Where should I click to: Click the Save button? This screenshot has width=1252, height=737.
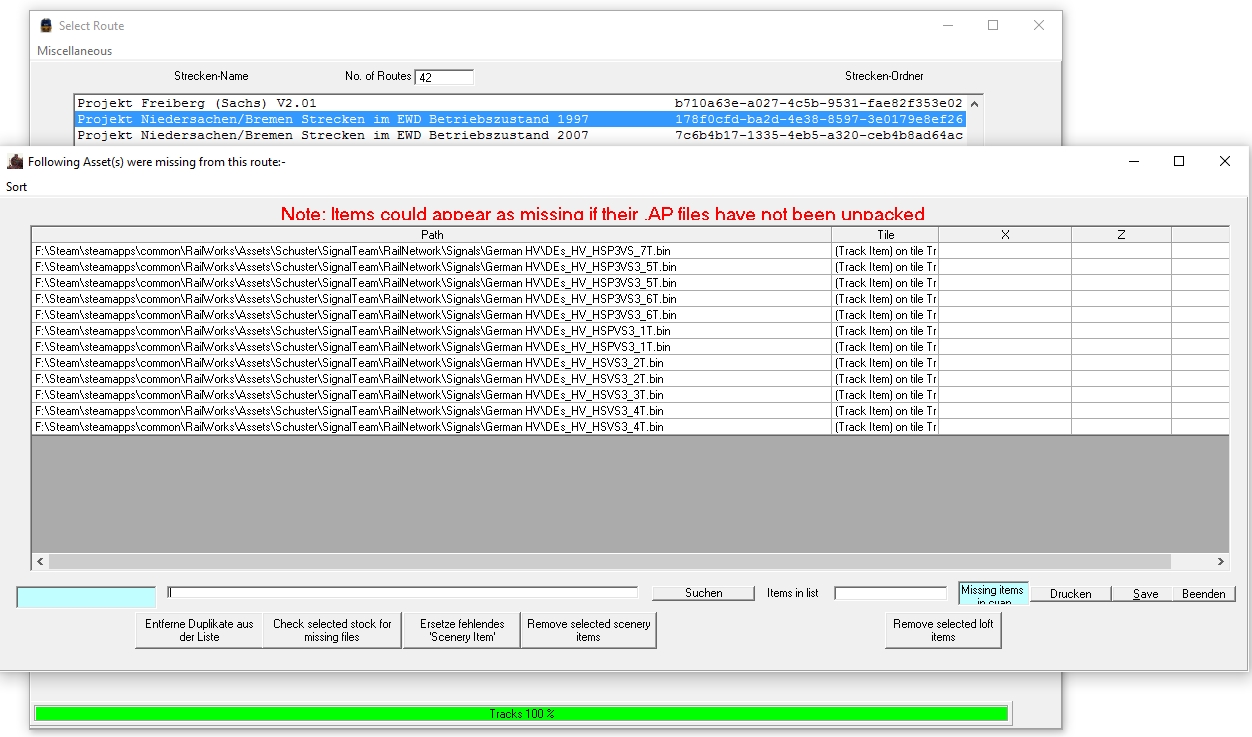pos(1145,594)
